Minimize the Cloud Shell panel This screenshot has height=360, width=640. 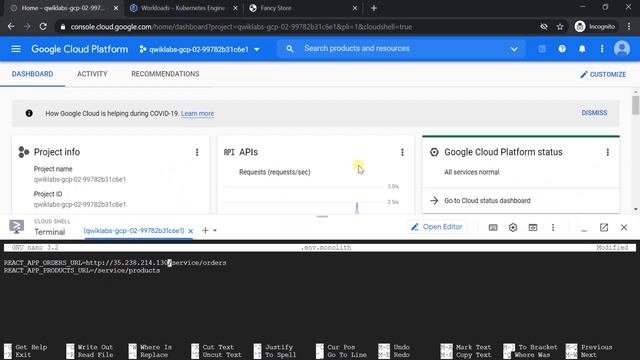[x=584, y=229]
